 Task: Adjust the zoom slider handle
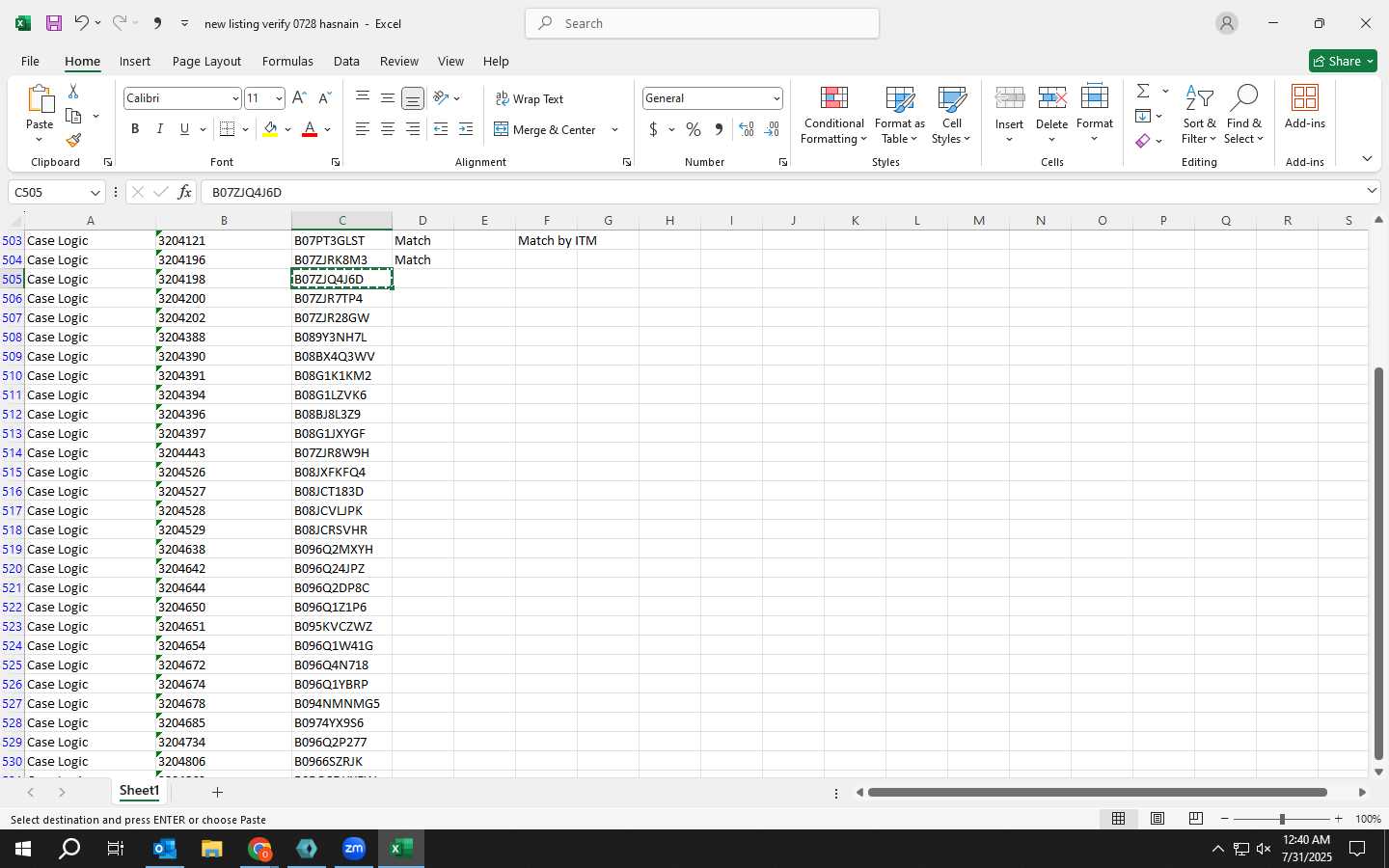click(1282, 819)
